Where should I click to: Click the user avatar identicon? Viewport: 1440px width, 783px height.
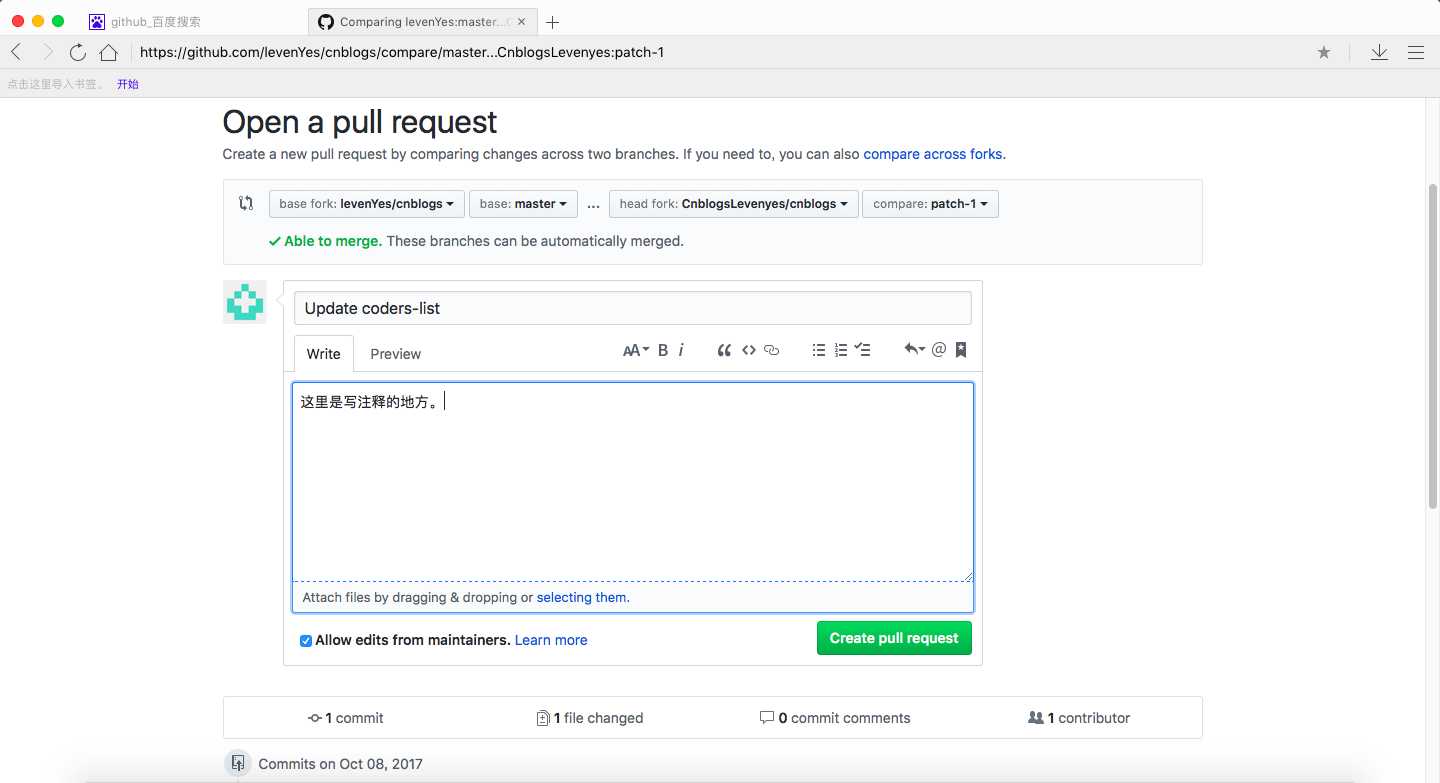(x=244, y=302)
